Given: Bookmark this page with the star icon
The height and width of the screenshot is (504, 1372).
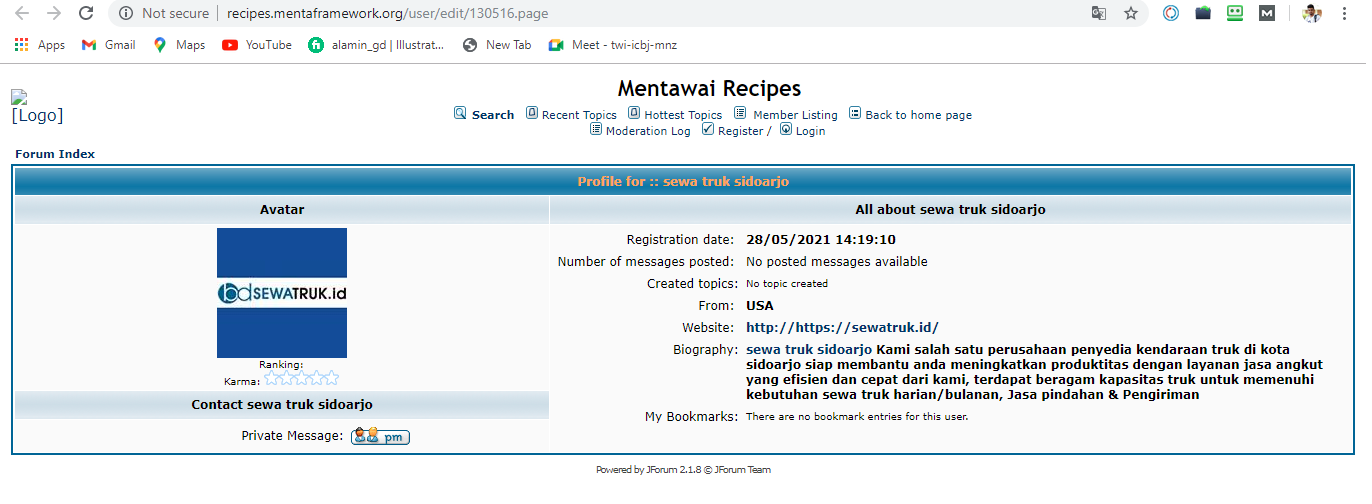Looking at the screenshot, I should pyautogui.click(x=1131, y=14).
